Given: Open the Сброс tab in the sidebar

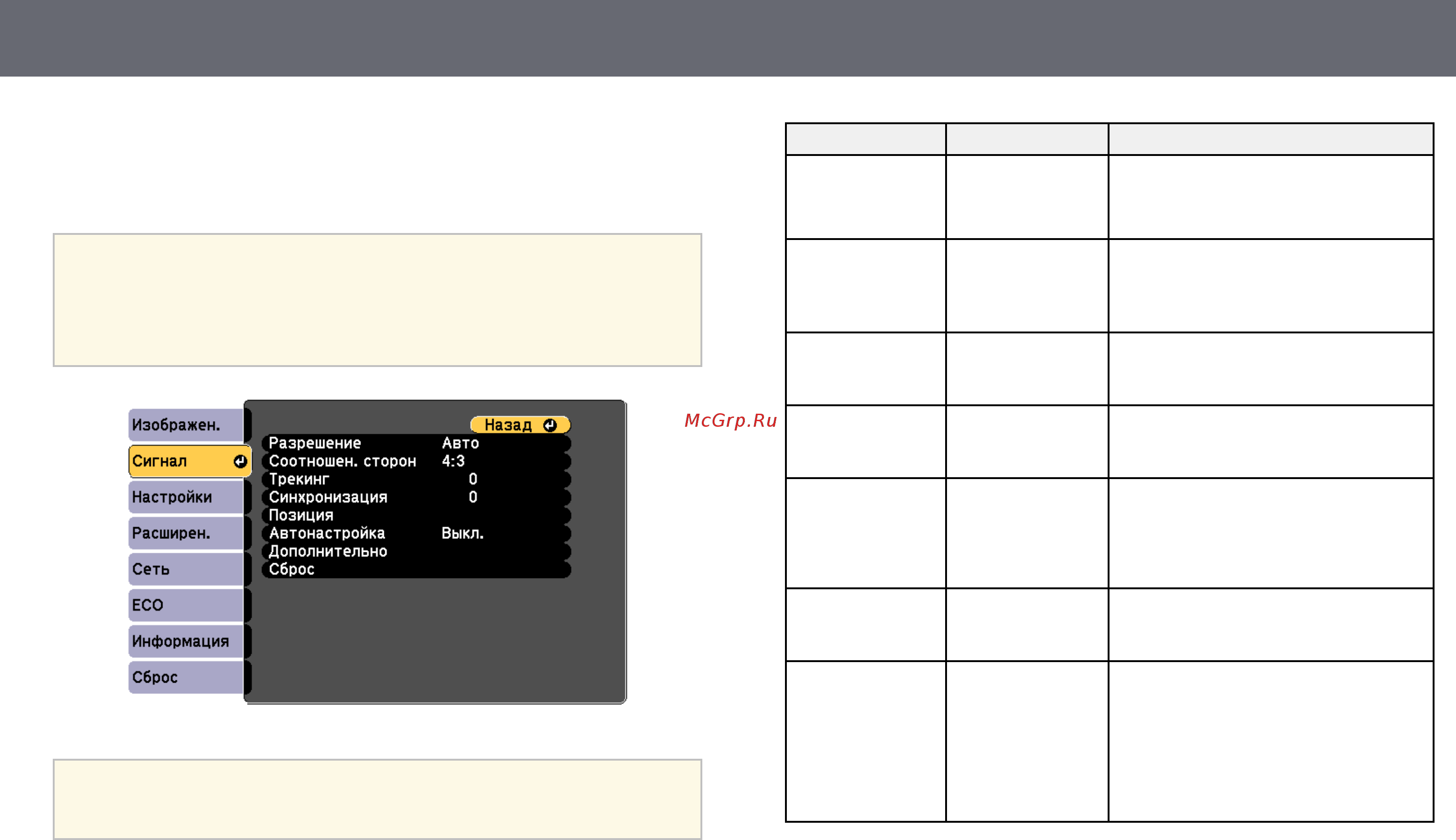Looking at the screenshot, I should 186,678.
